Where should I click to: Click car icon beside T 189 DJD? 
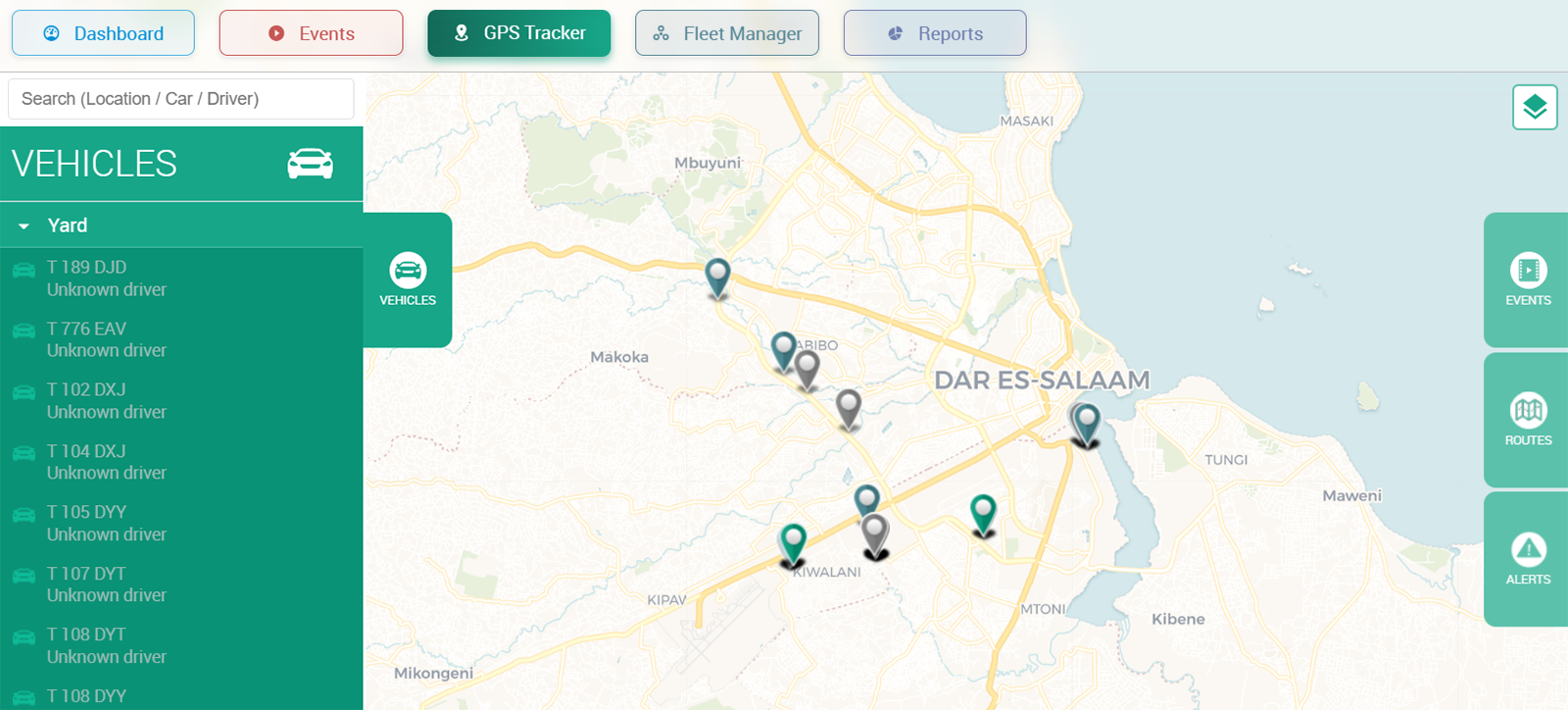24,271
